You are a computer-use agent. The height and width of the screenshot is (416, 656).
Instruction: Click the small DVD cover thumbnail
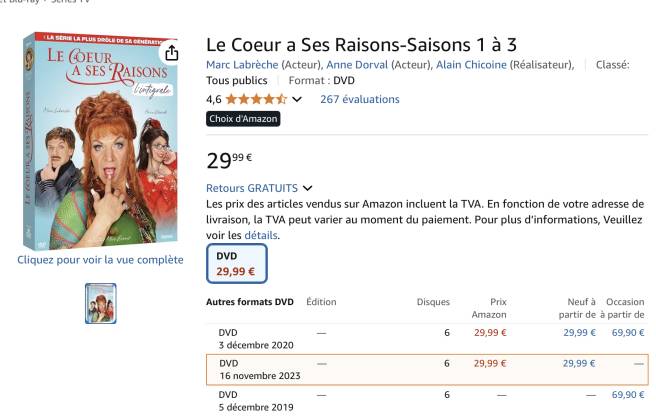pyautogui.click(x=100, y=303)
